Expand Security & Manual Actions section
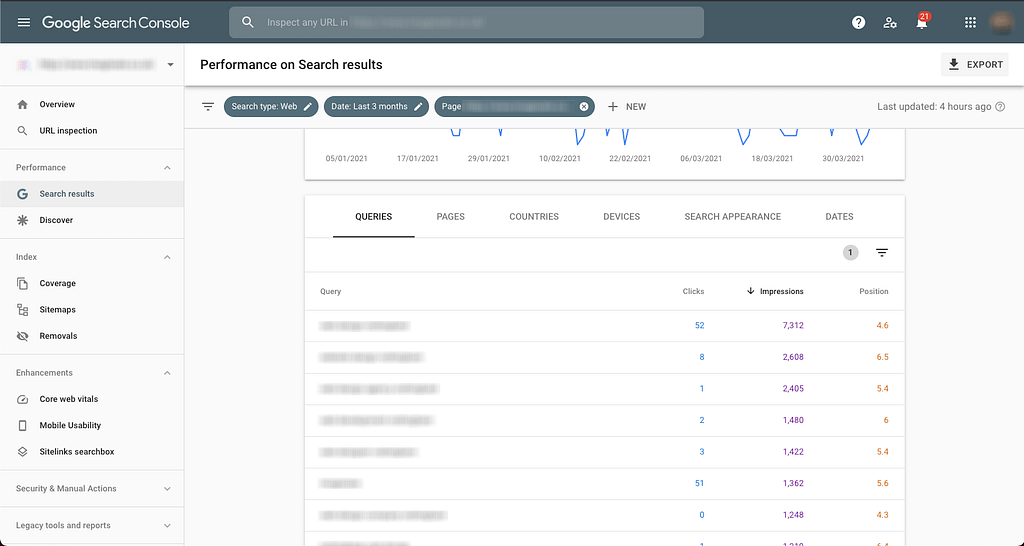This screenshot has height=546, width=1024. [167, 489]
